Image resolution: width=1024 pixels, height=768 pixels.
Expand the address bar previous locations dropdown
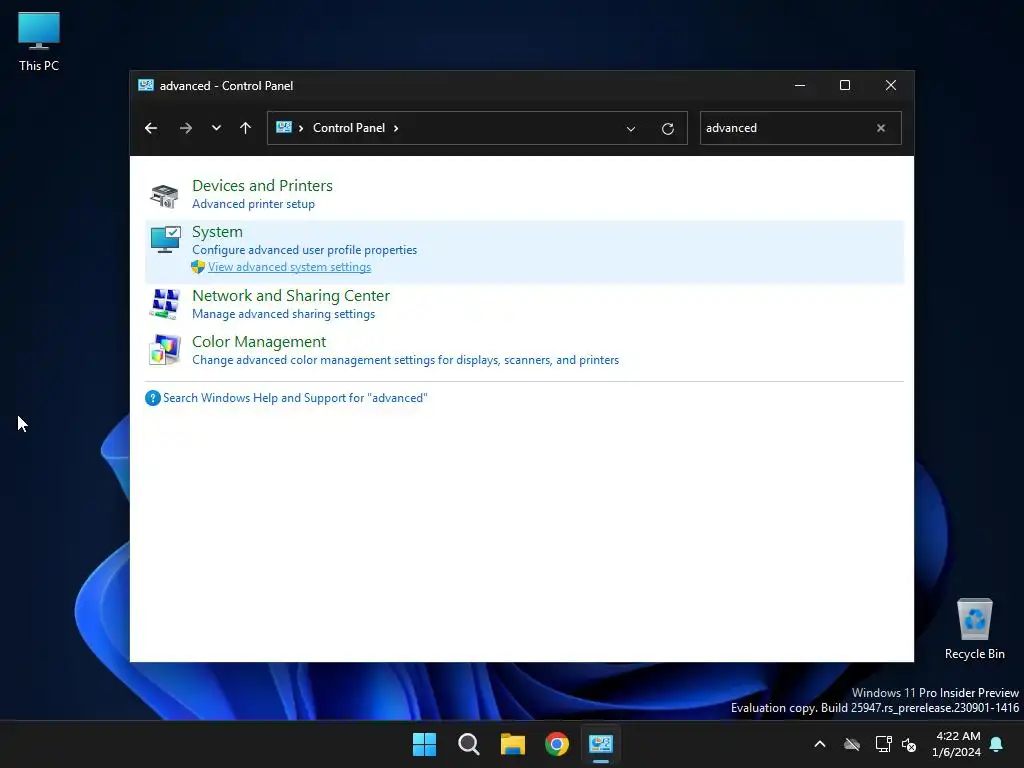(631, 129)
